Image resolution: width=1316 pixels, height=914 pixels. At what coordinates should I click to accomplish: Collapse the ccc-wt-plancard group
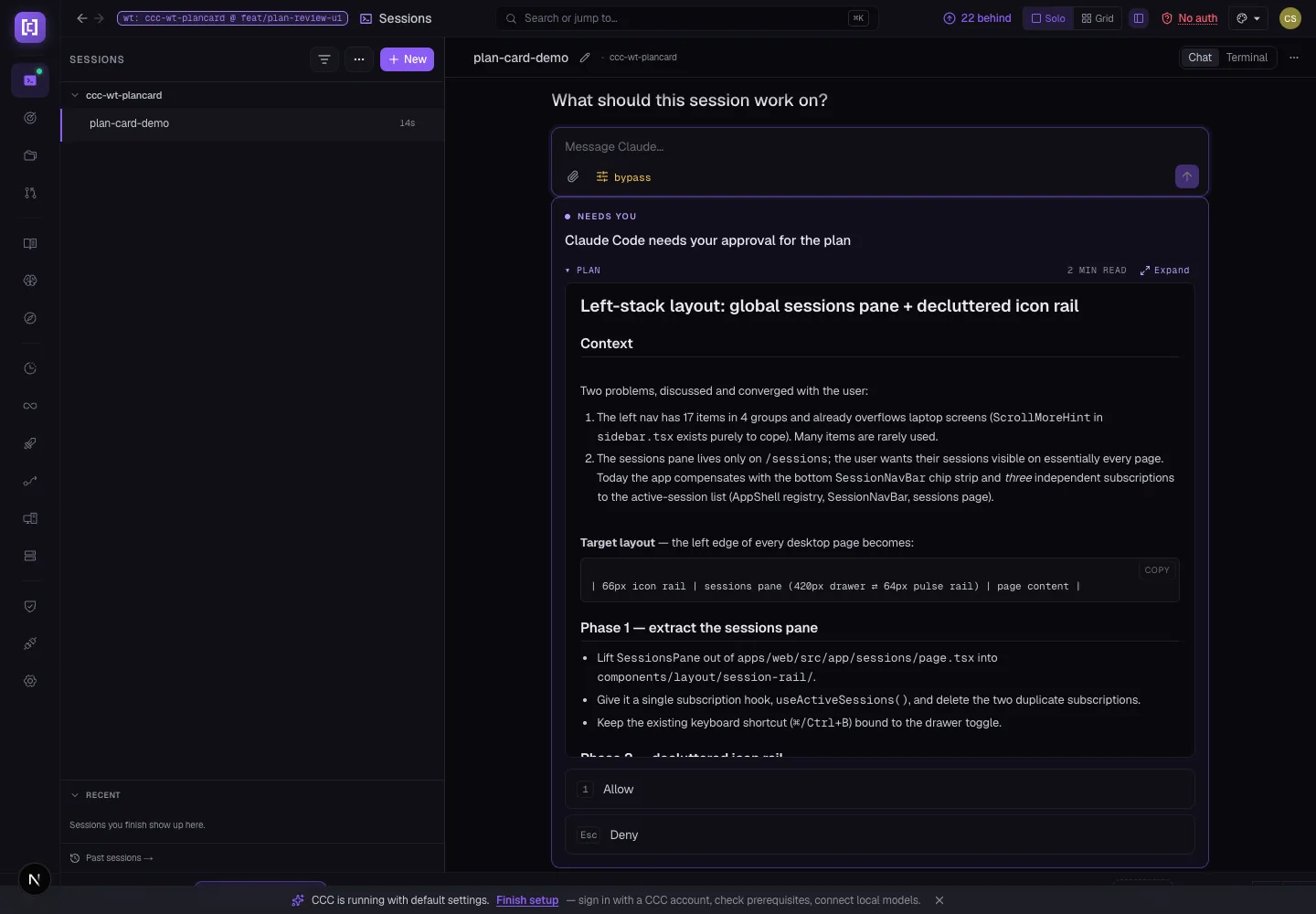click(75, 95)
